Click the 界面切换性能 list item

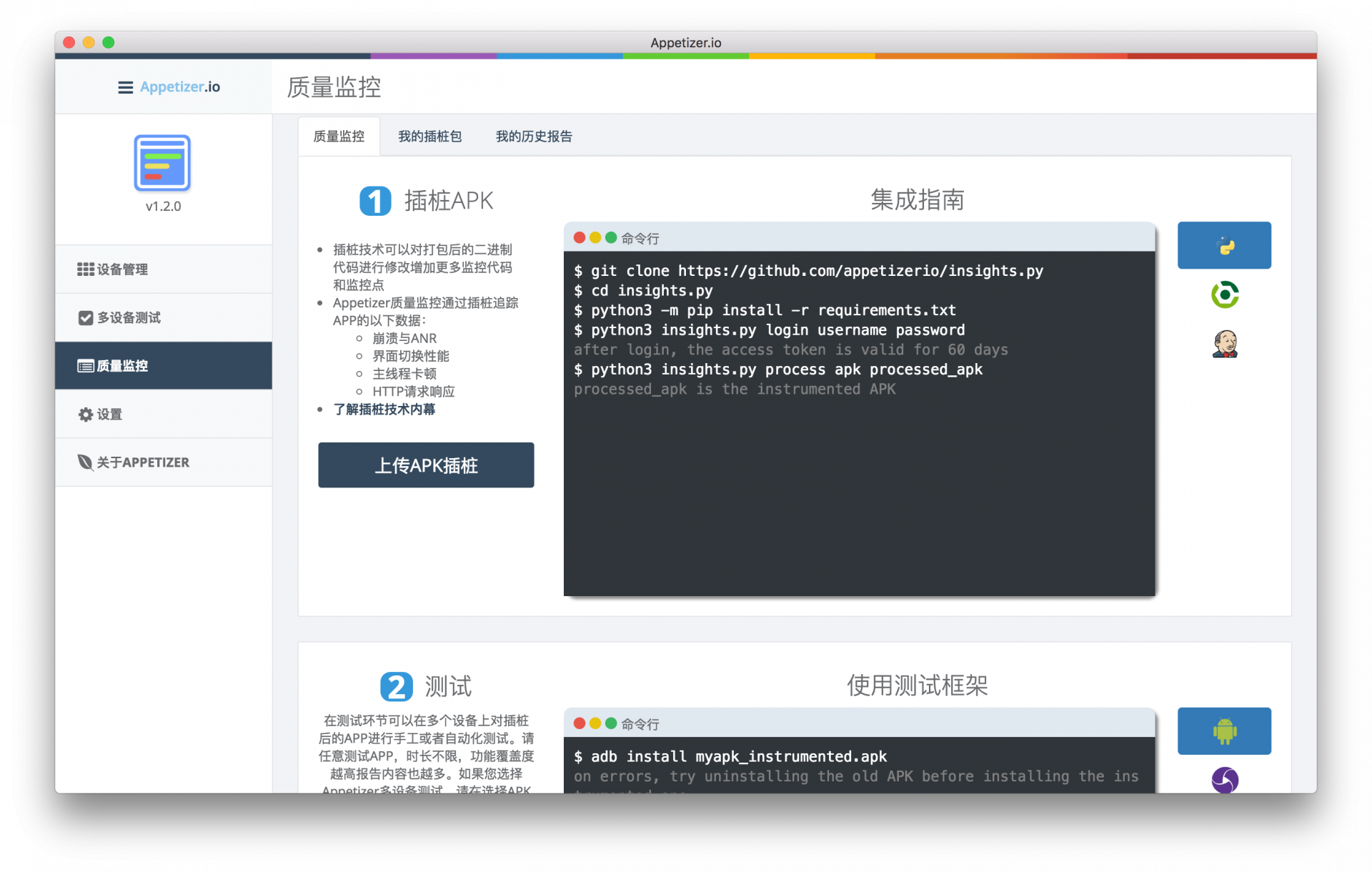point(411,357)
